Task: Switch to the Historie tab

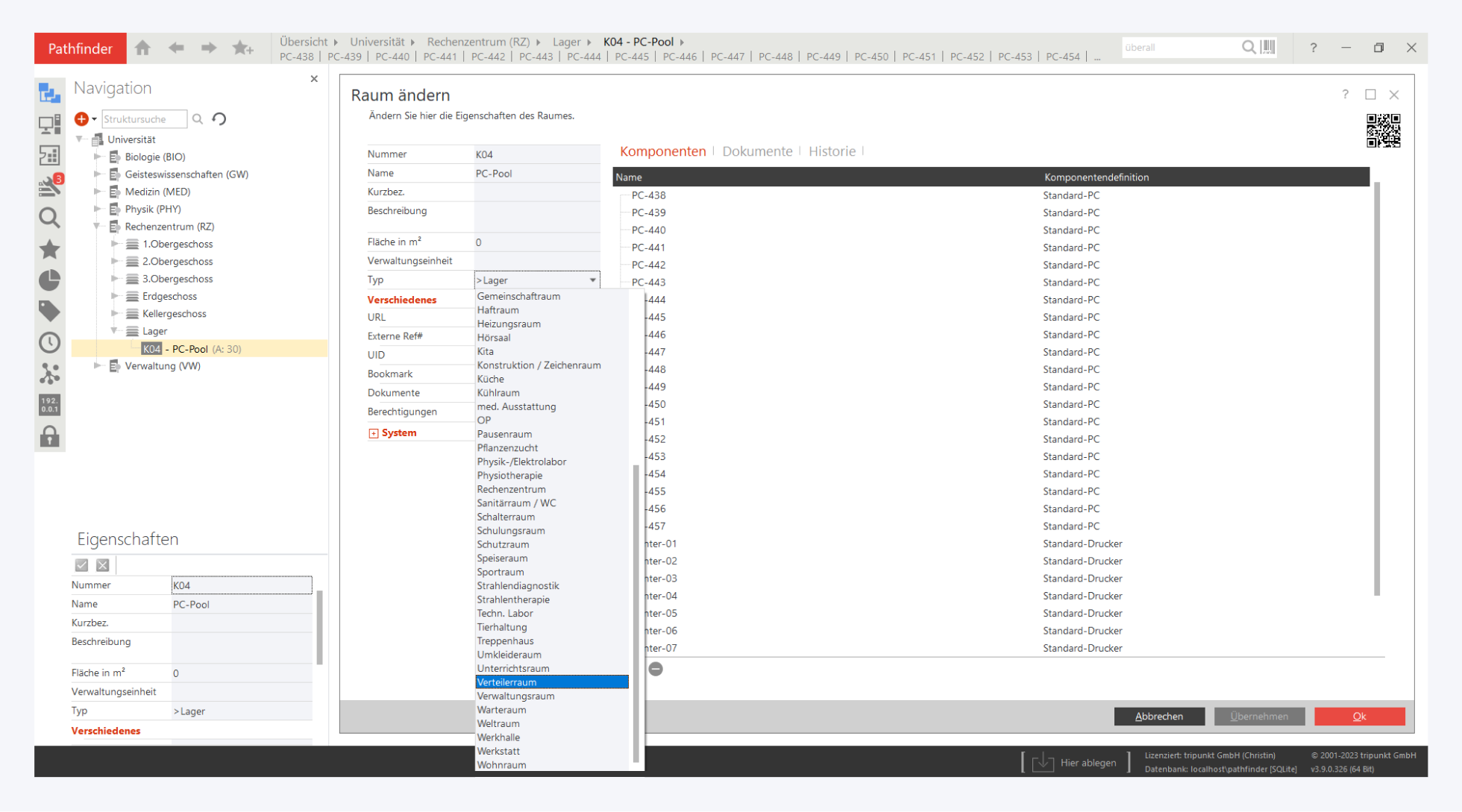Action: click(832, 151)
